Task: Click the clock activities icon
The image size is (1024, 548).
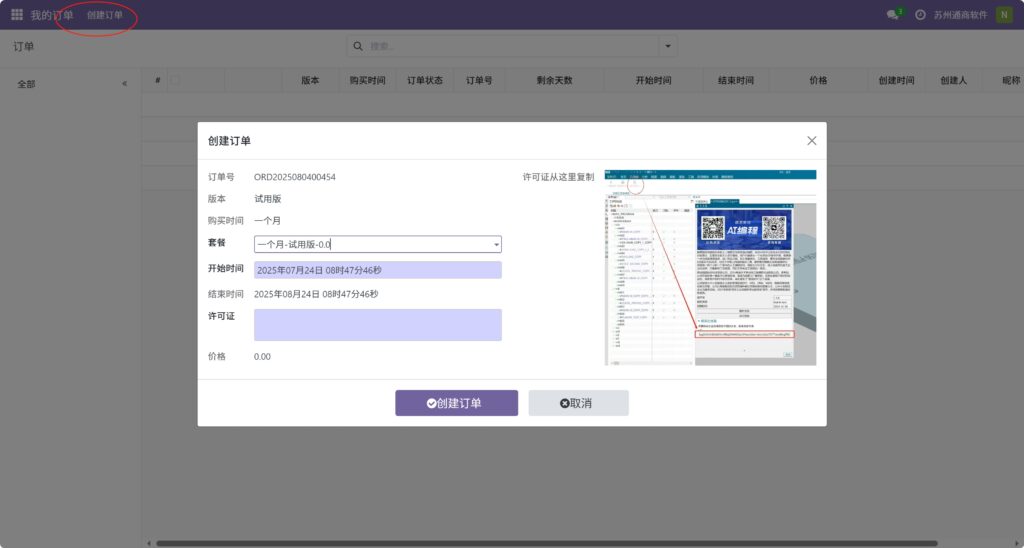Action: click(920, 15)
